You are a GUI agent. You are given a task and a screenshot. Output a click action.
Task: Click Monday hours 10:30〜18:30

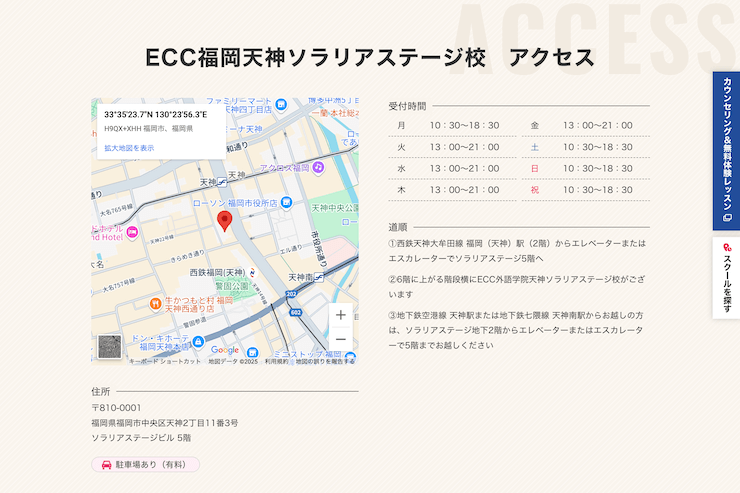click(464, 125)
